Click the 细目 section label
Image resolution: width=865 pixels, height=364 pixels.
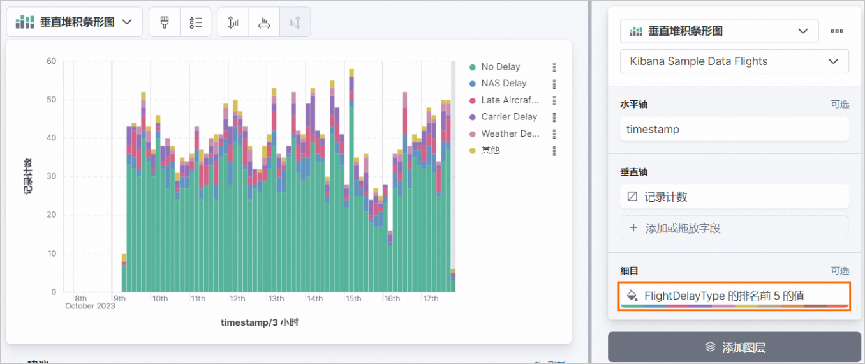coord(628,270)
